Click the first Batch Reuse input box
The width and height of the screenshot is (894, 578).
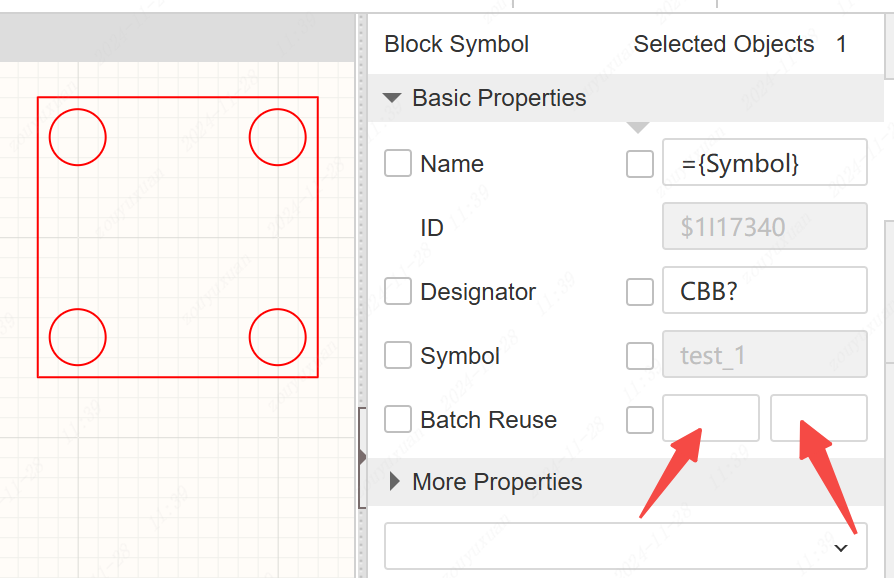(x=711, y=418)
